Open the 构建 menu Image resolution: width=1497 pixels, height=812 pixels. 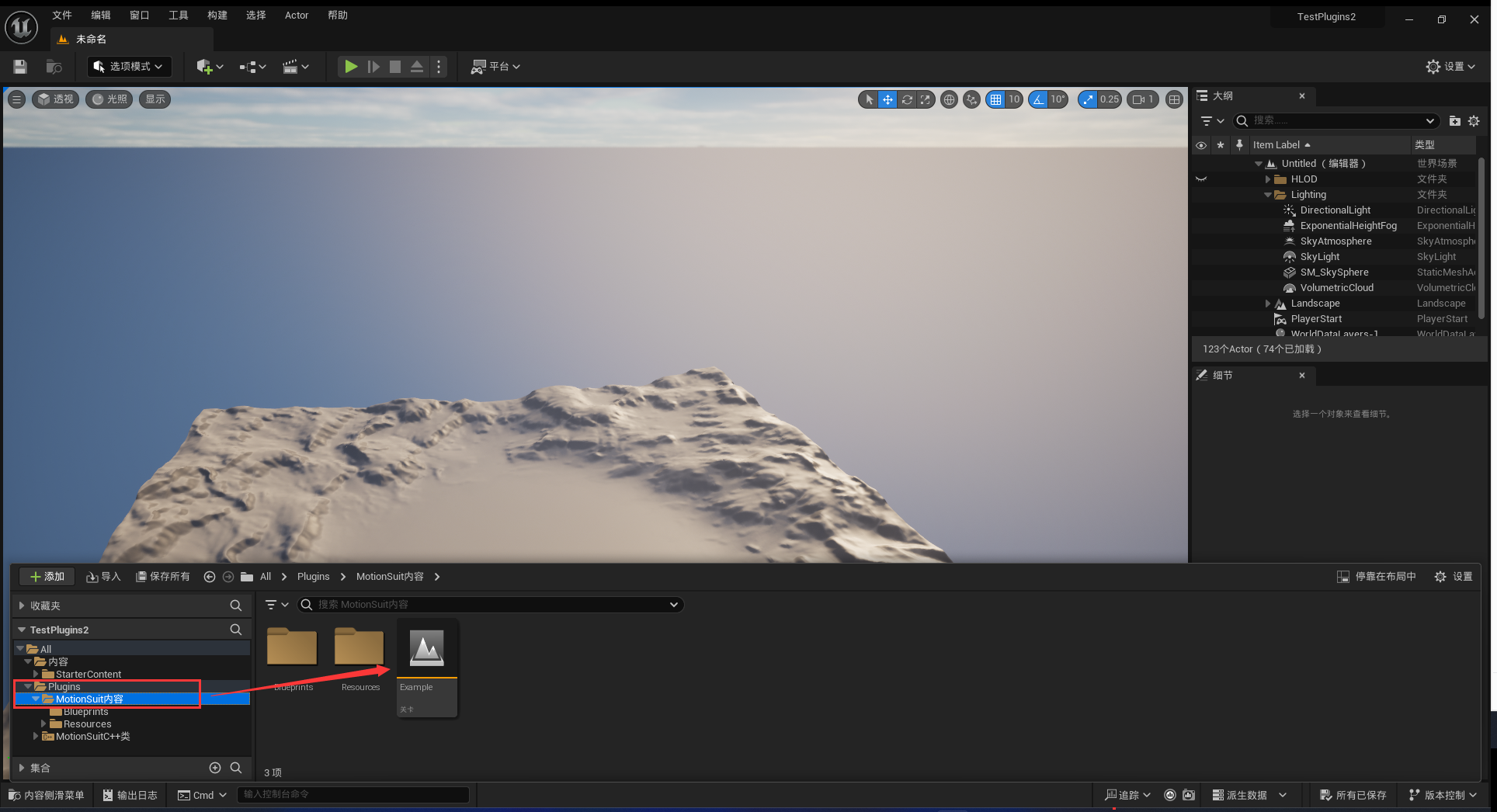point(217,16)
